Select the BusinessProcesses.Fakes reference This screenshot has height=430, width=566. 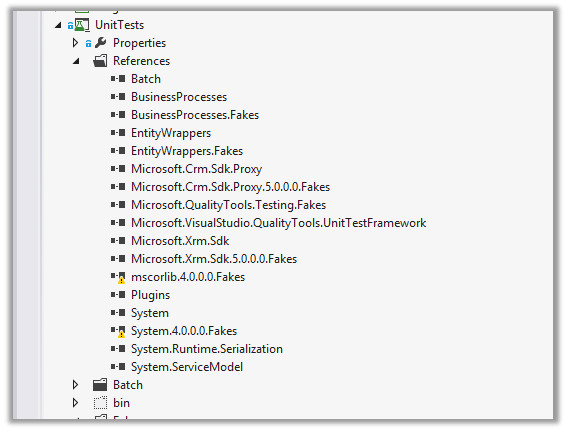195,115
